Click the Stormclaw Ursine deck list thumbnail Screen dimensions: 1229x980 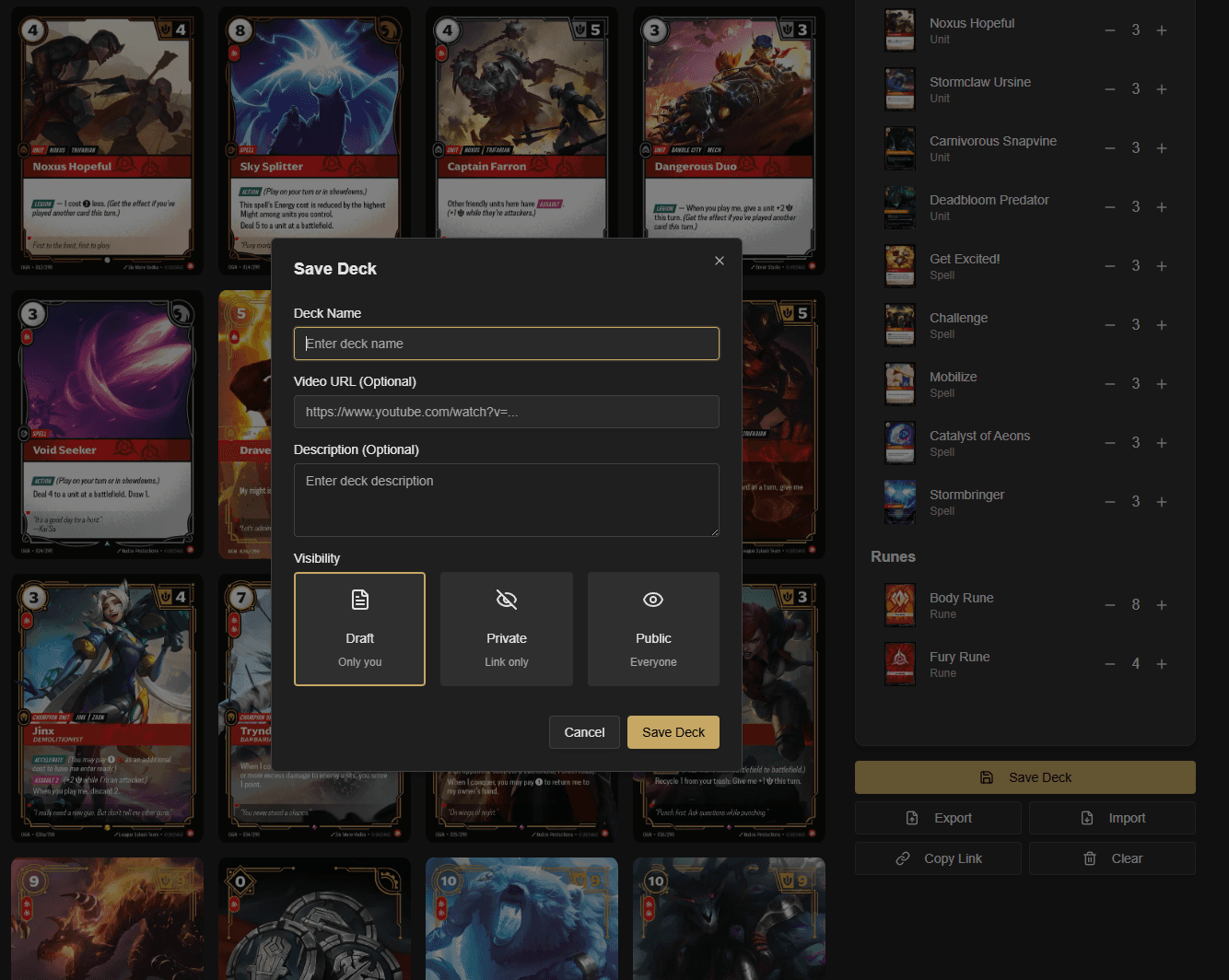click(x=900, y=89)
